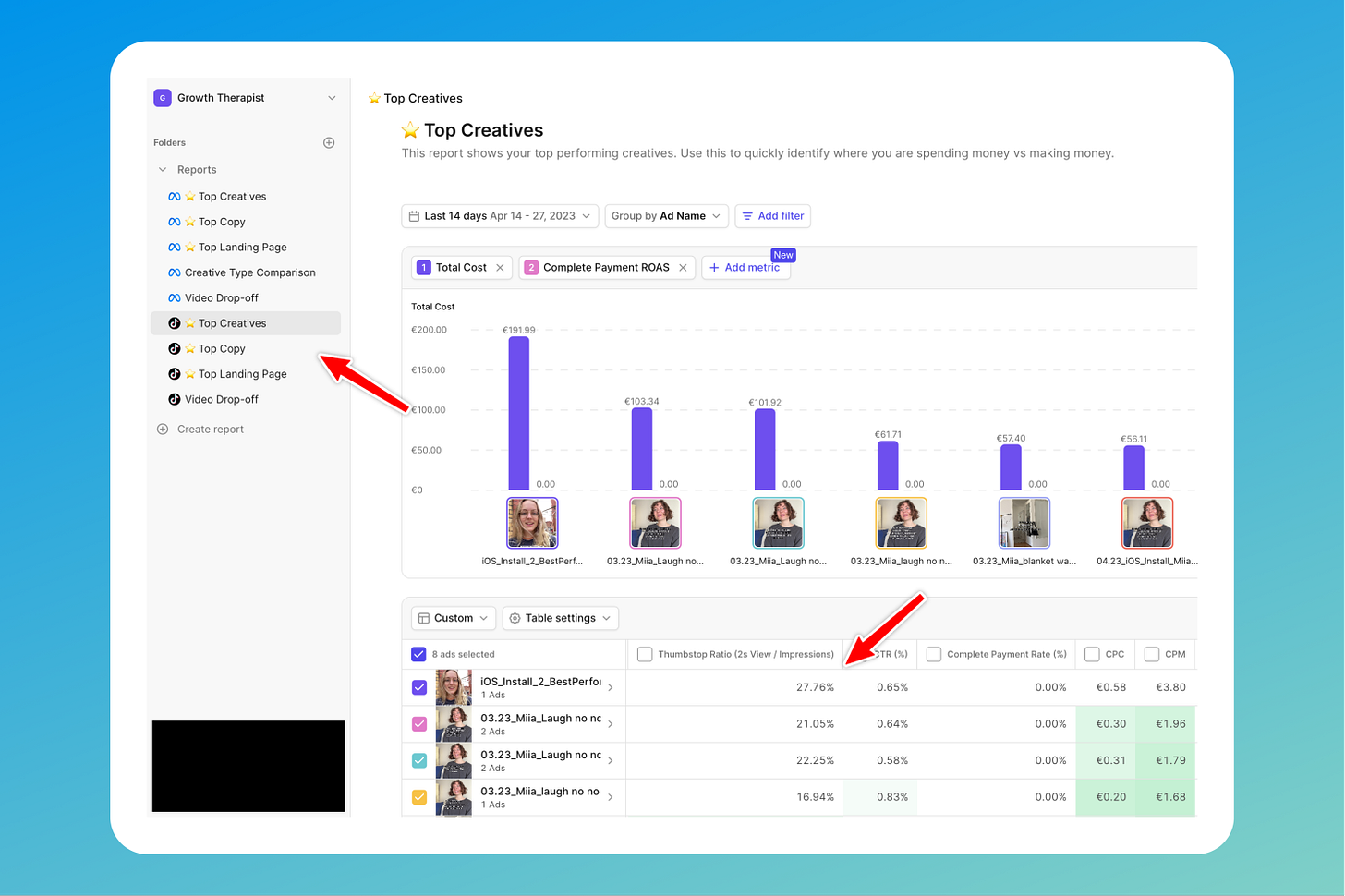
Task: Open the Last 14 days date range picker
Action: [x=500, y=216]
